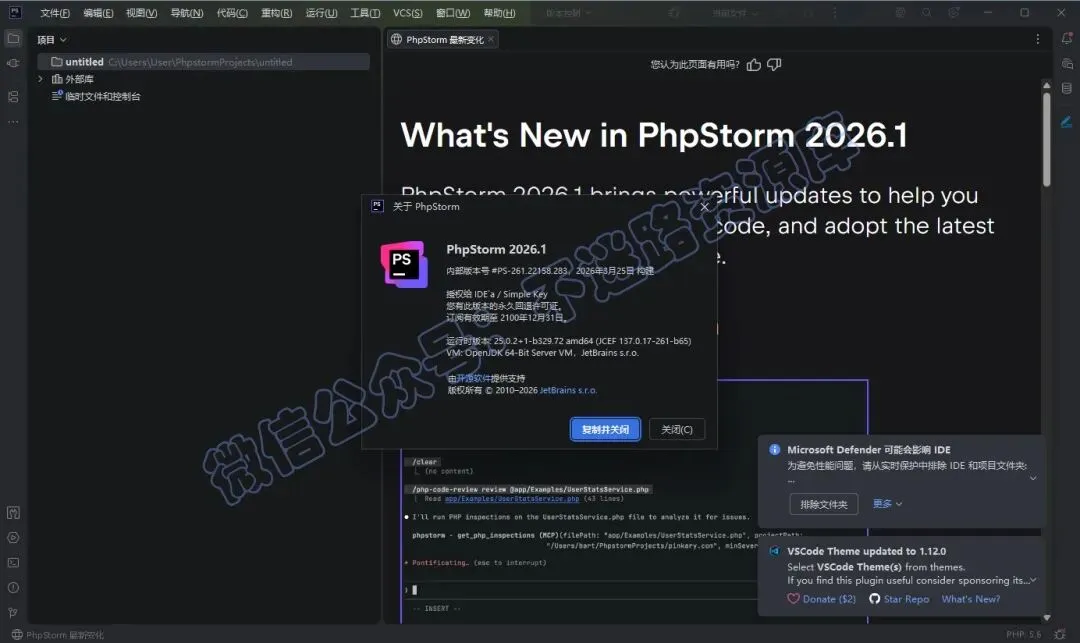This screenshot has height=643, width=1080.
Task: Click the PhpStorm logo in title bar
Action: [x=14, y=12]
